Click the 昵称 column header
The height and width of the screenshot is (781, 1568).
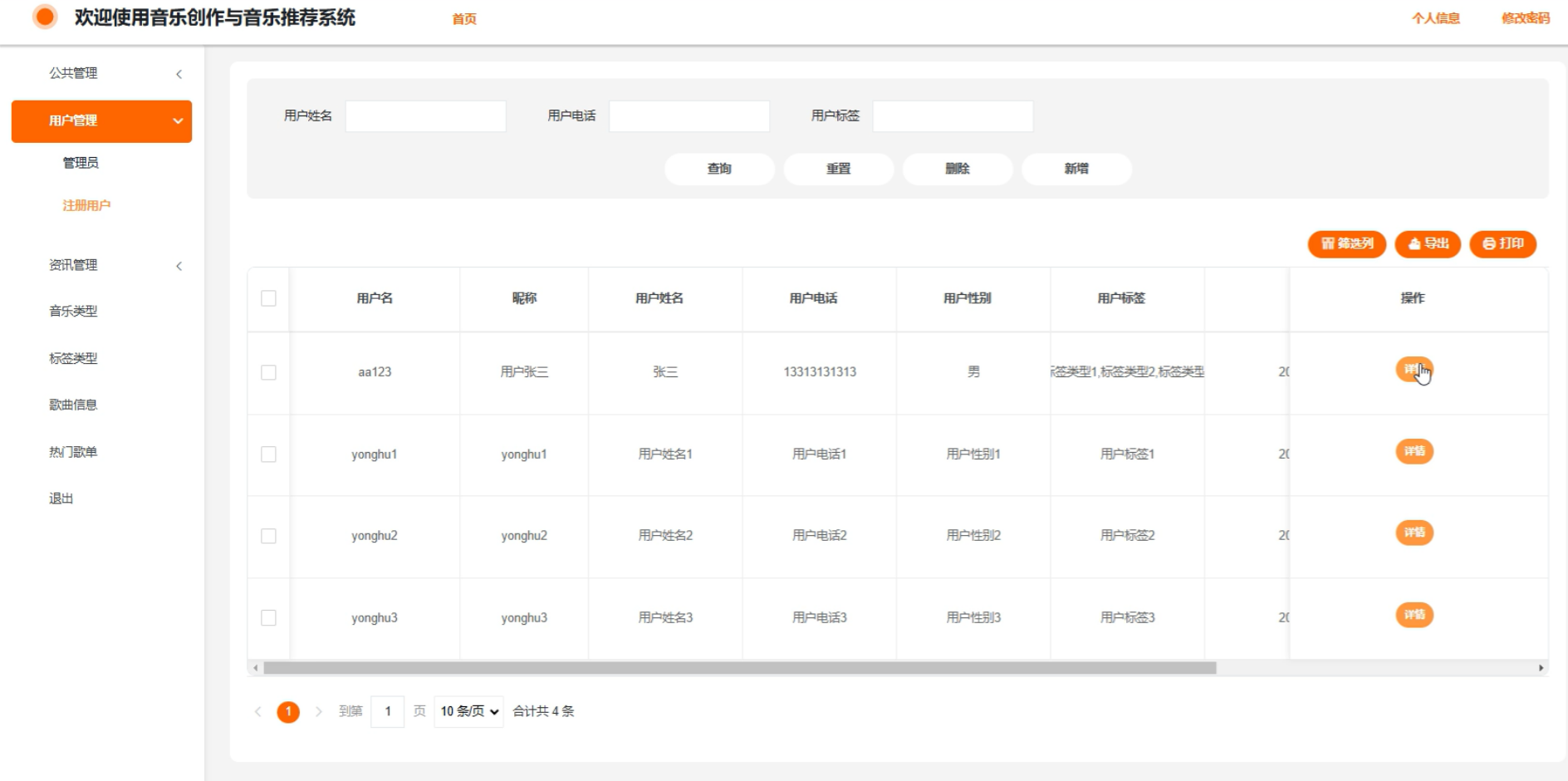pos(524,298)
